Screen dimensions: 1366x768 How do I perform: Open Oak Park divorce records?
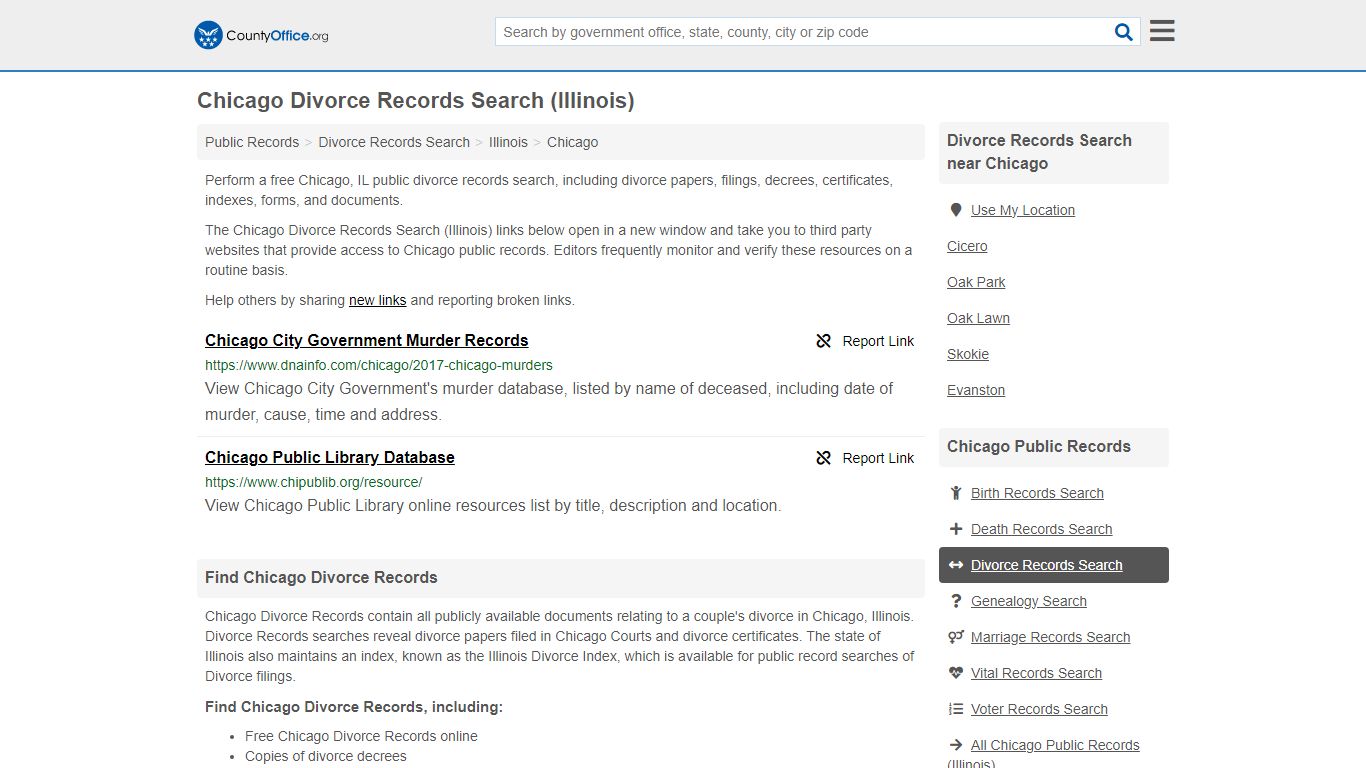pyautogui.click(x=976, y=282)
